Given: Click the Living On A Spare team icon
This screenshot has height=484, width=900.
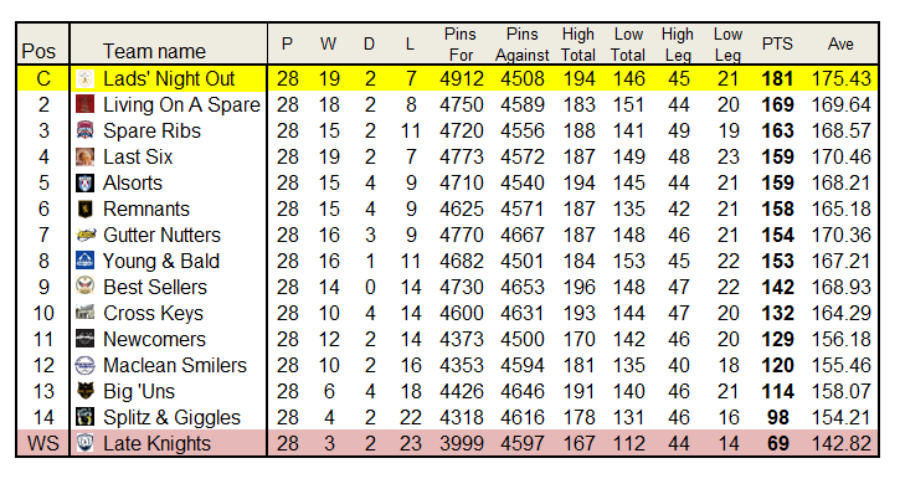Looking at the screenshot, I should click(x=85, y=104).
